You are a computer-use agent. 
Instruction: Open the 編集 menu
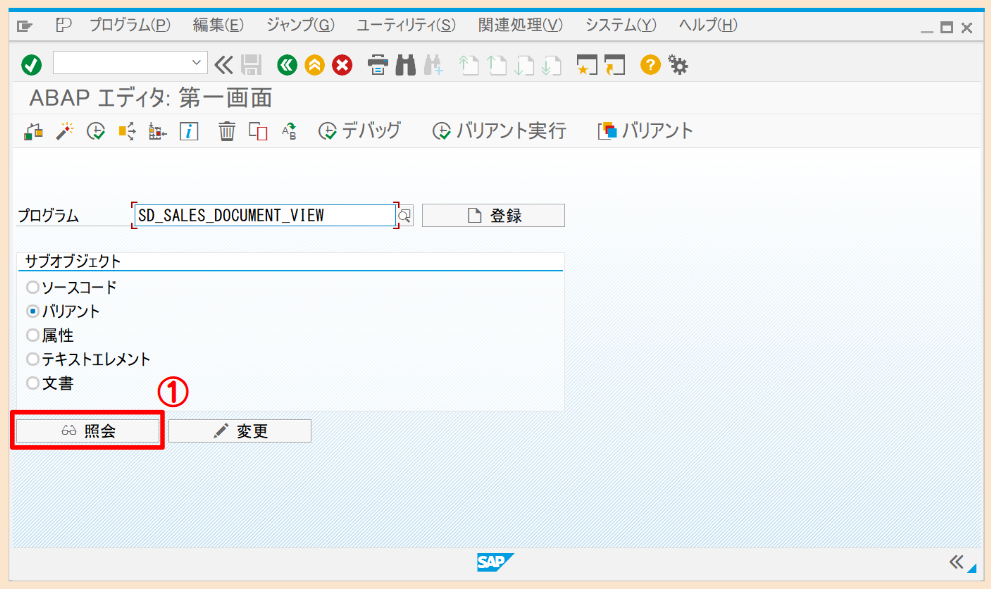[218, 25]
